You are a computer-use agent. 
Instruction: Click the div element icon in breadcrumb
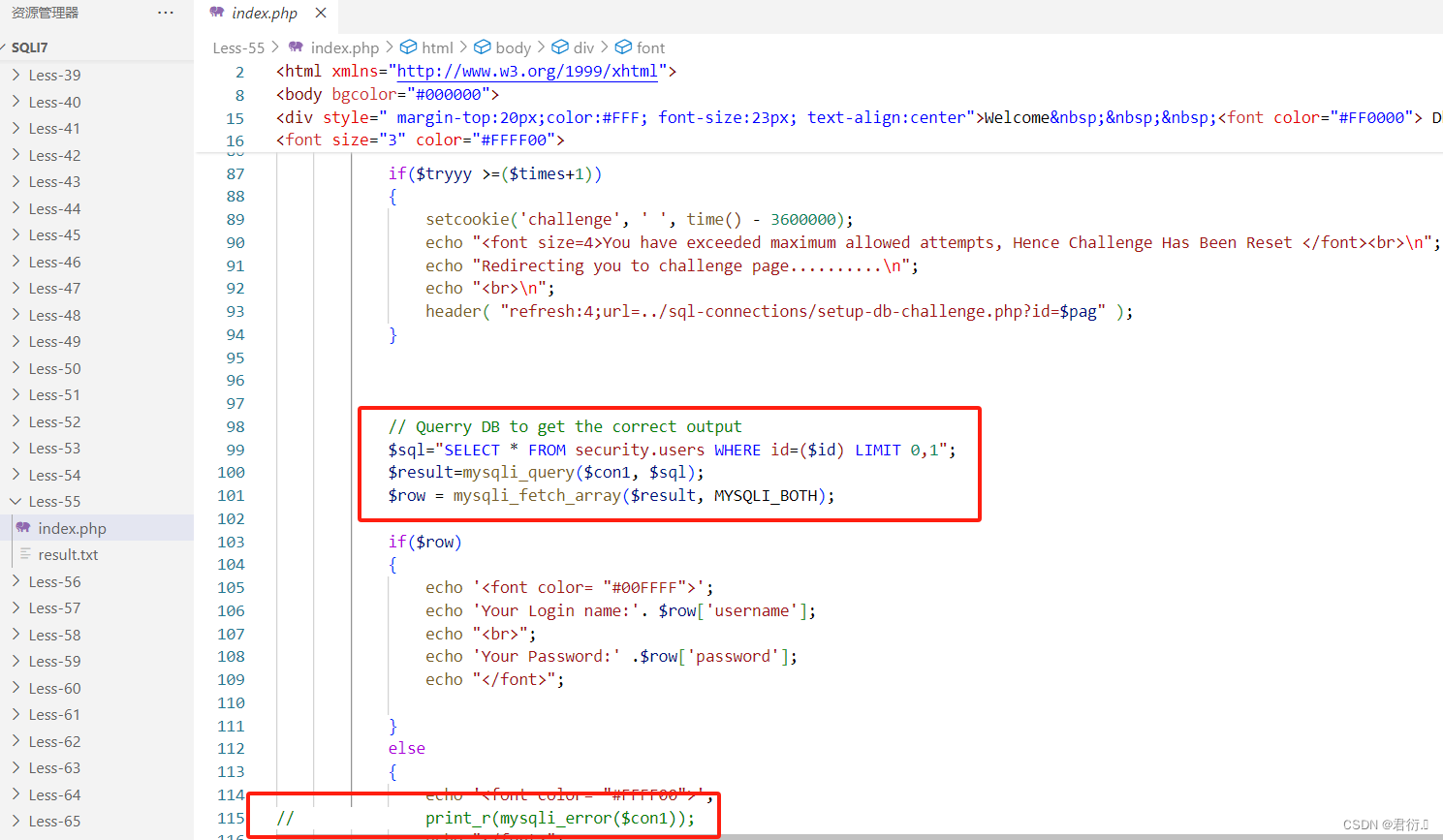560,47
